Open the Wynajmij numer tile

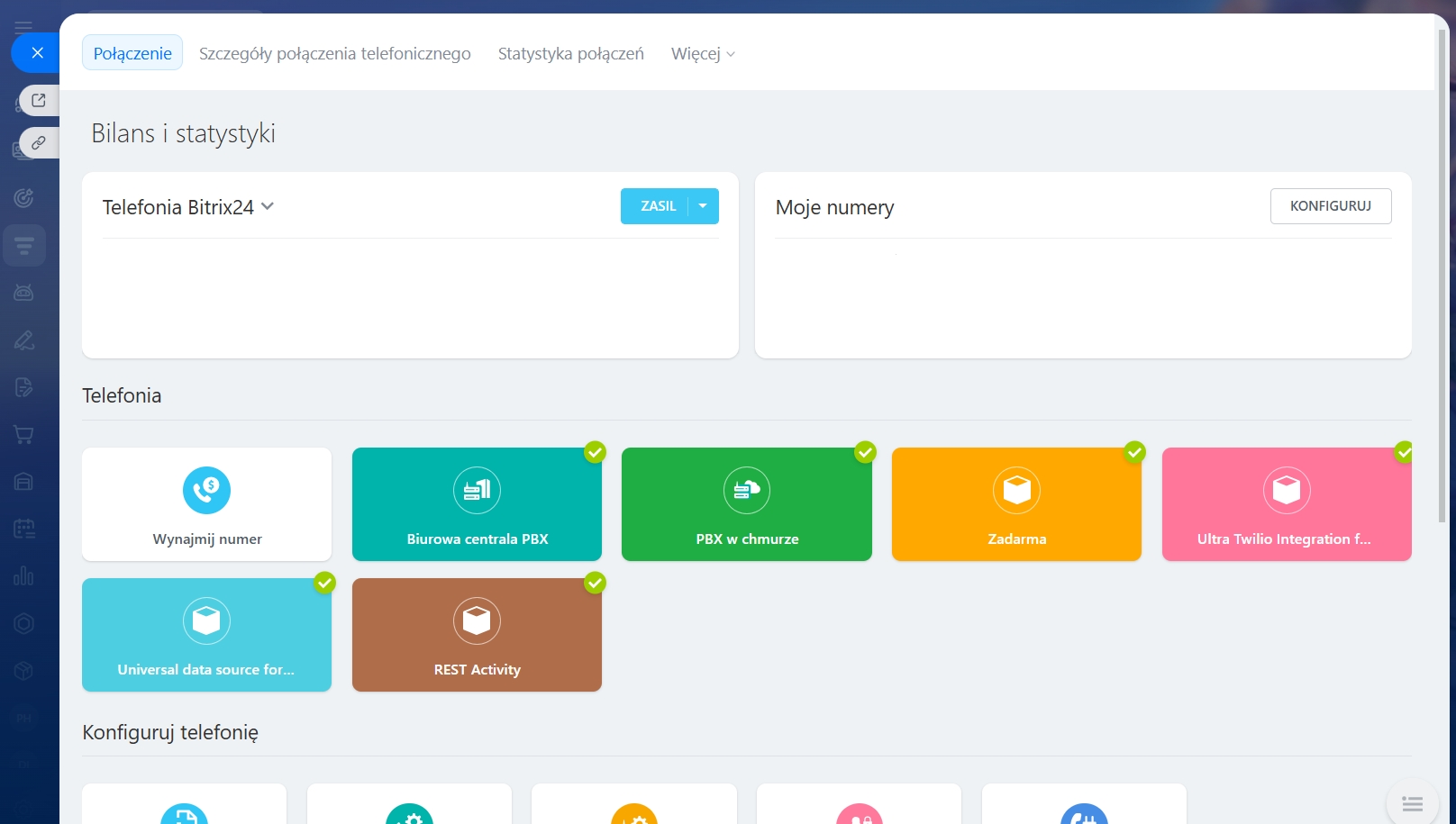pyautogui.click(x=207, y=504)
